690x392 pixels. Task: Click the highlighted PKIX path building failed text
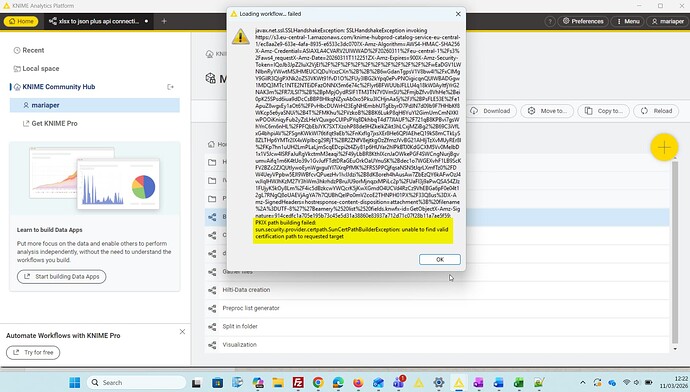[353, 230]
